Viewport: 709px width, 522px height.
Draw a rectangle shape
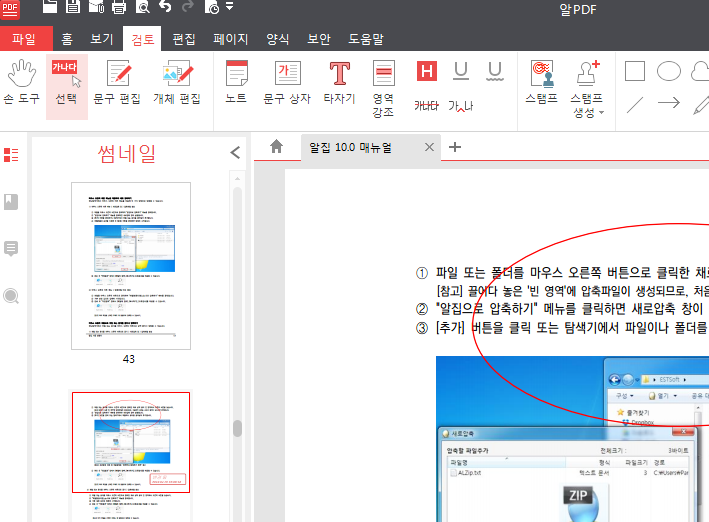click(635, 71)
